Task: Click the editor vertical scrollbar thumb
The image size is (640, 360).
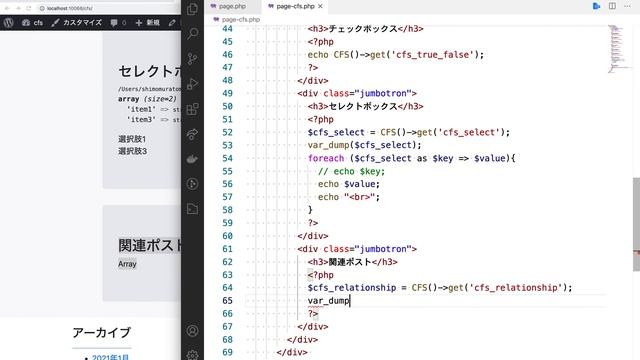Action: (x=636, y=224)
